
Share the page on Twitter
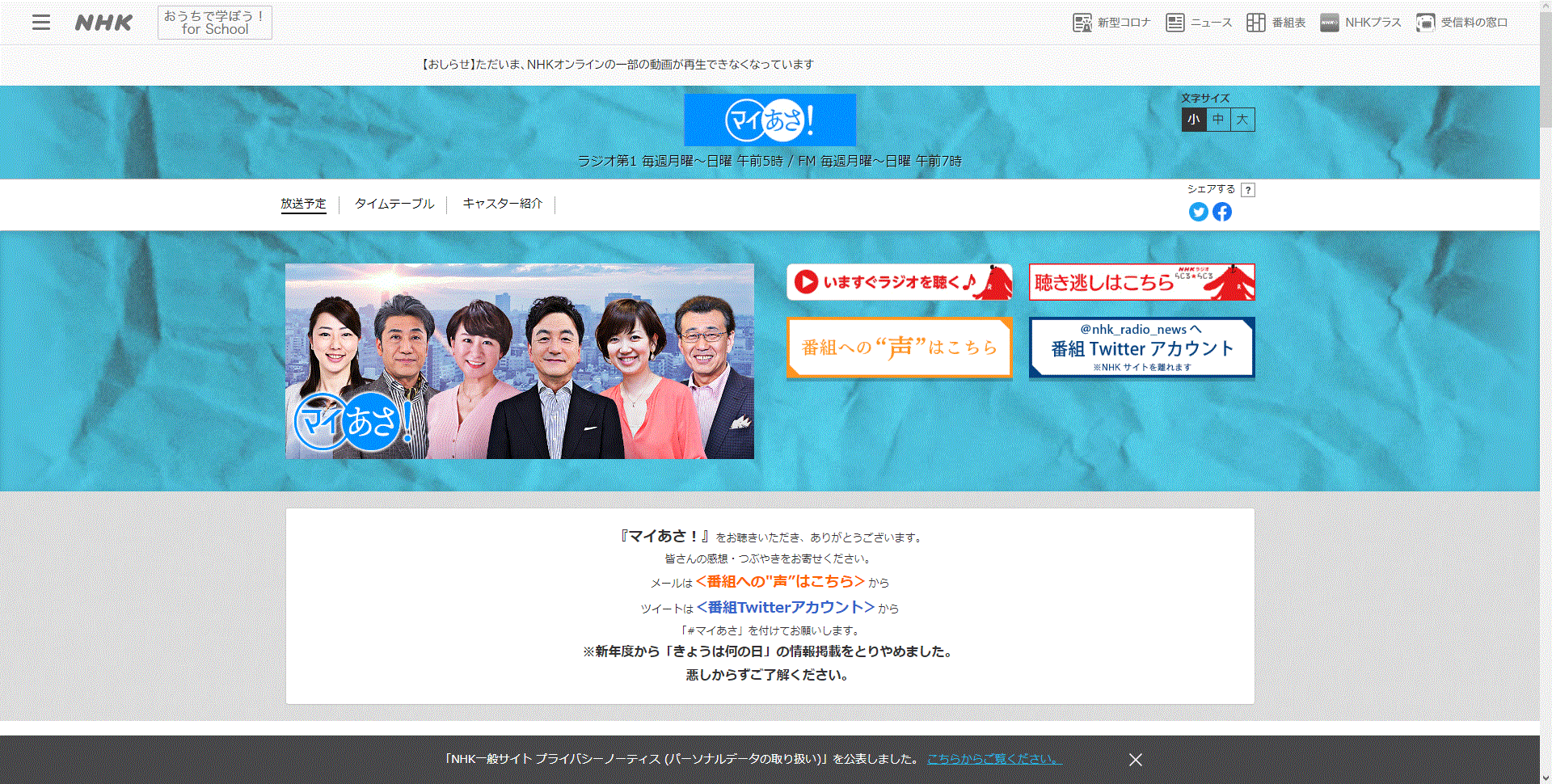click(x=1199, y=212)
